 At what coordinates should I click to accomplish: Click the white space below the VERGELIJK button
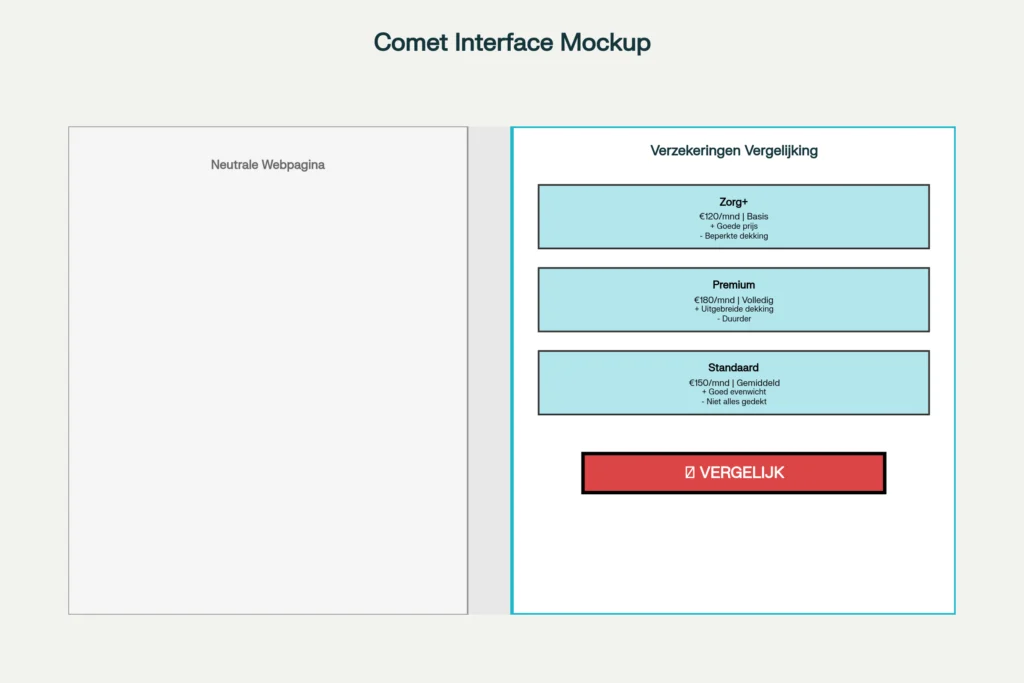(733, 555)
